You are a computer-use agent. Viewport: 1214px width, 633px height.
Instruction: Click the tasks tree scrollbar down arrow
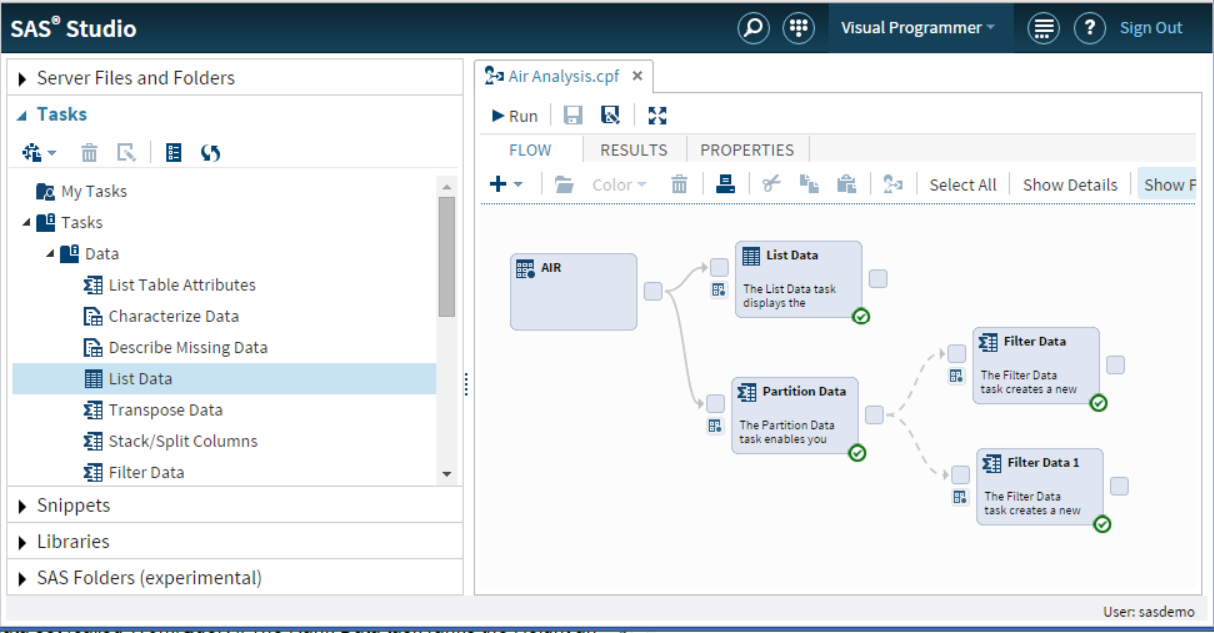[x=447, y=474]
